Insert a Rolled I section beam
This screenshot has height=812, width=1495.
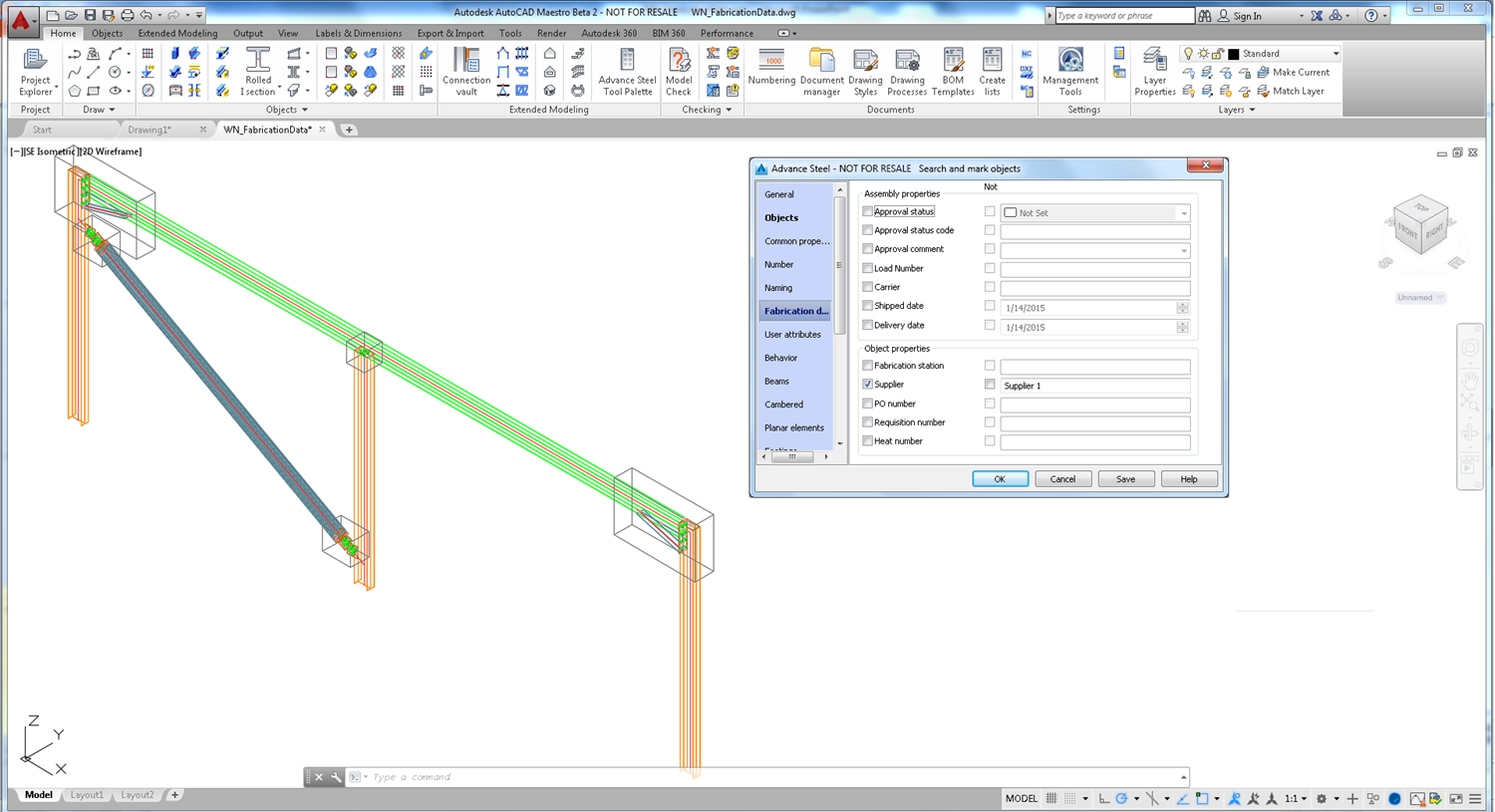258,72
